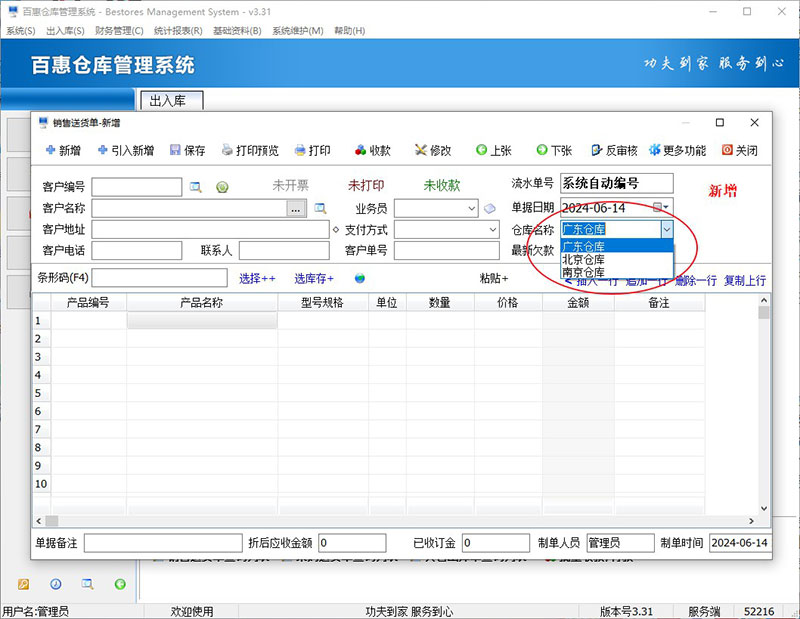This screenshot has height=619, width=800.
Task: Click the eraser icon next to 业务员 dropdown
Action: coord(490,208)
